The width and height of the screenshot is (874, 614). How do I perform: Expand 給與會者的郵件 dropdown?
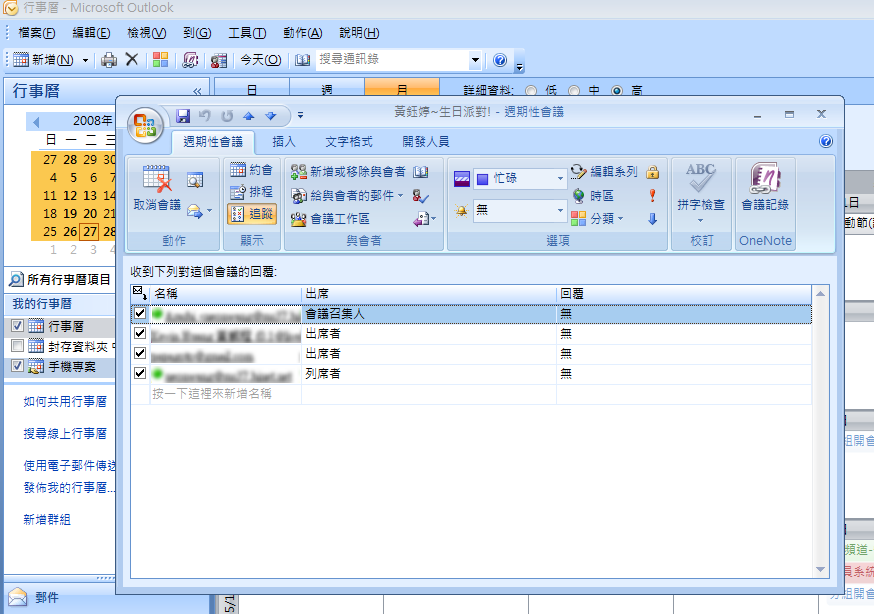[x=400, y=196]
